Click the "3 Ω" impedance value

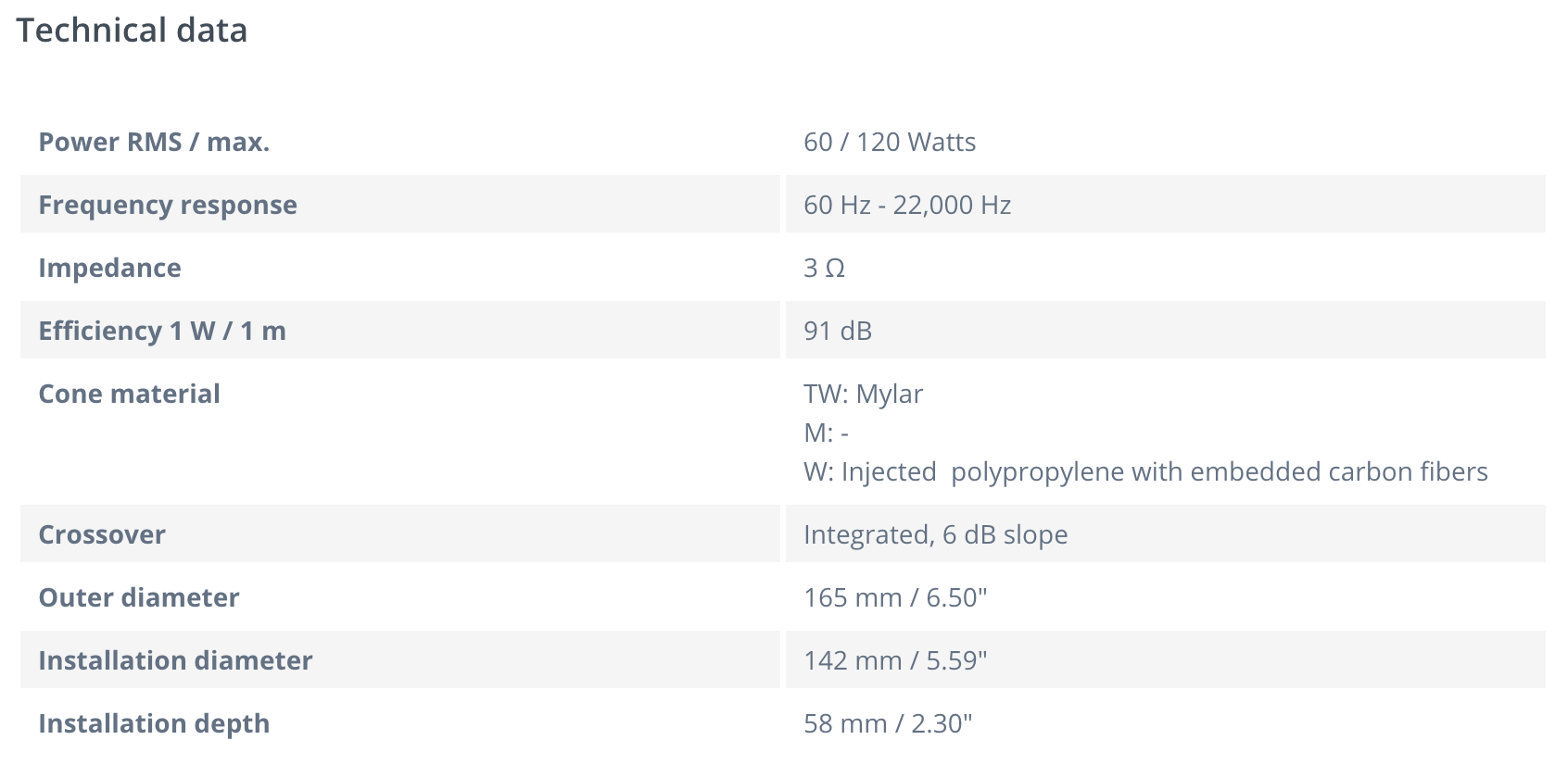pyautogui.click(x=824, y=268)
